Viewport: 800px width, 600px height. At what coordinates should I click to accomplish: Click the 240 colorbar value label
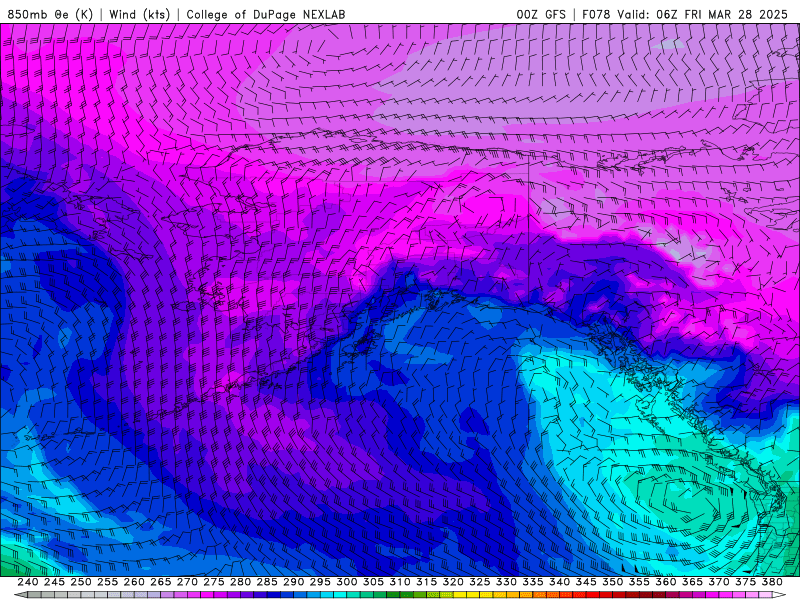coord(28,582)
